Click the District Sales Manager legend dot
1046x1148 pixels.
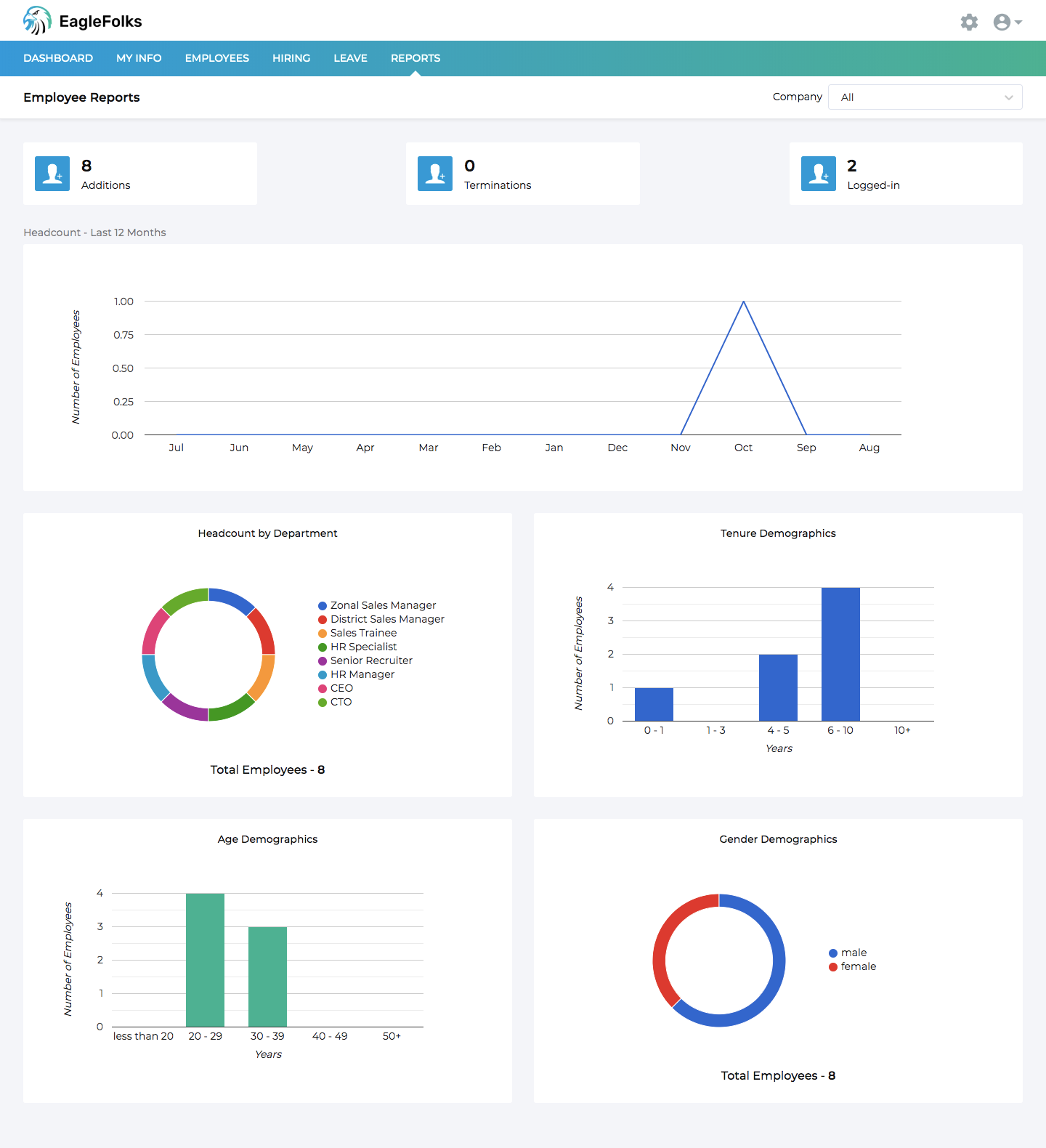coord(323,620)
